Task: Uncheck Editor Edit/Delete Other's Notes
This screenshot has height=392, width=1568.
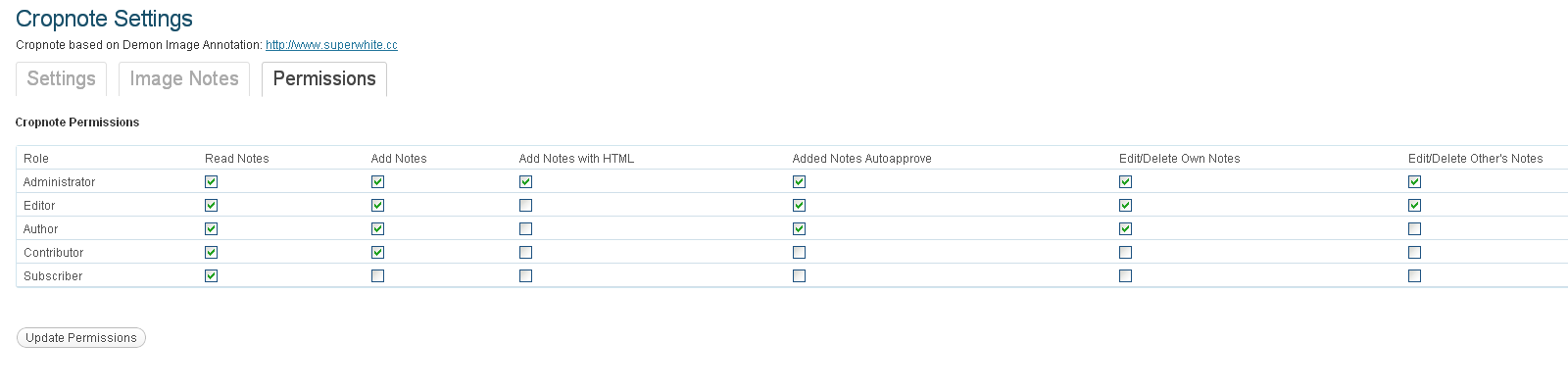Action: pos(1414,205)
